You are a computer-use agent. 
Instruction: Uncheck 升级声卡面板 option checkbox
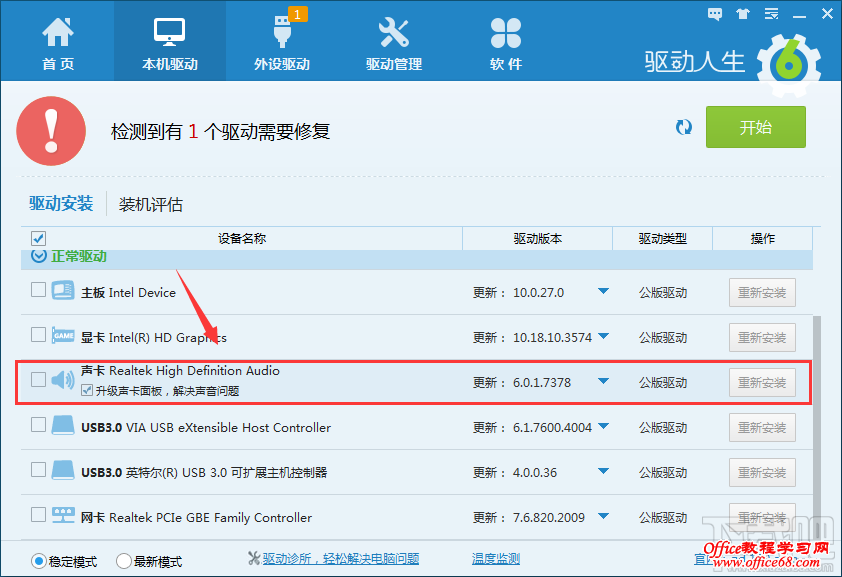click(x=87, y=390)
